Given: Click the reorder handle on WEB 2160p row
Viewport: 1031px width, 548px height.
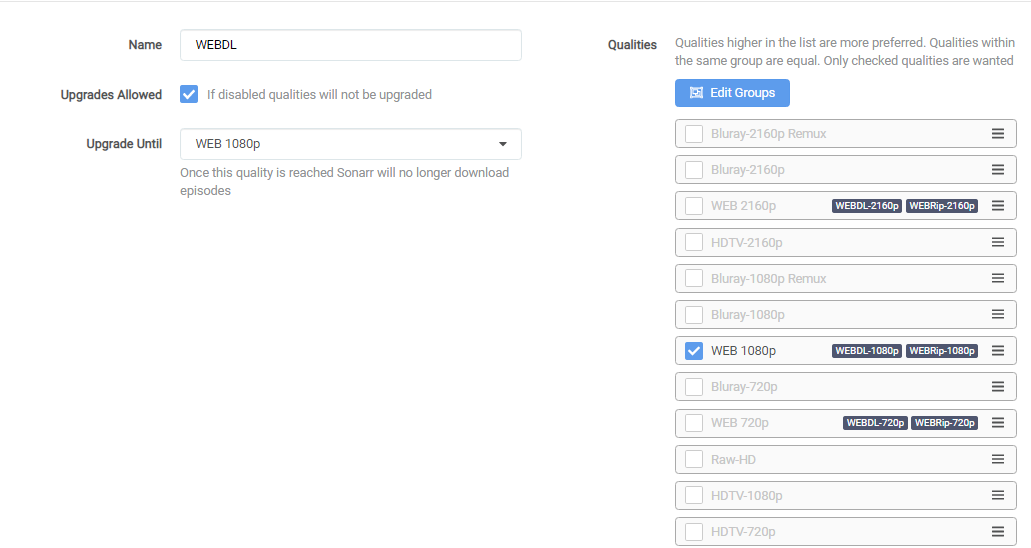Looking at the screenshot, I should click(x=997, y=206).
